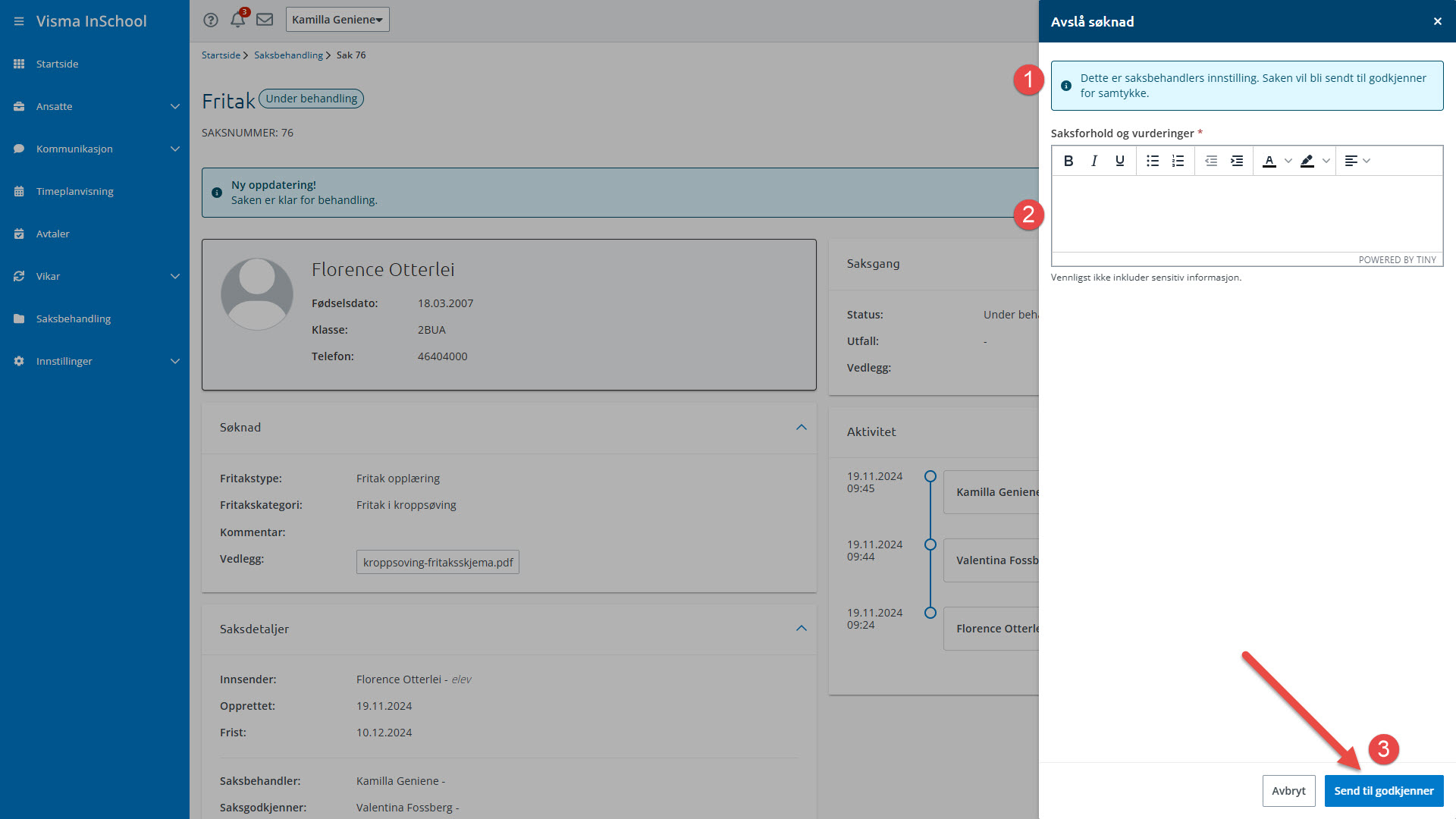1456x819 pixels.
Task: Decrease indent in text editor
Action: pyautogui.click(x=1211, y=161)
